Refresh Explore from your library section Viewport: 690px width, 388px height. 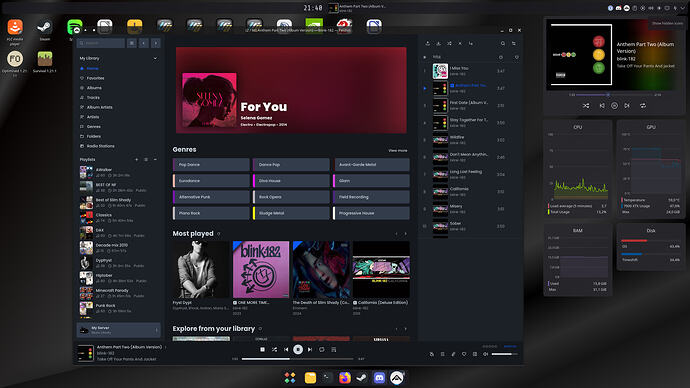pos(261,329)
